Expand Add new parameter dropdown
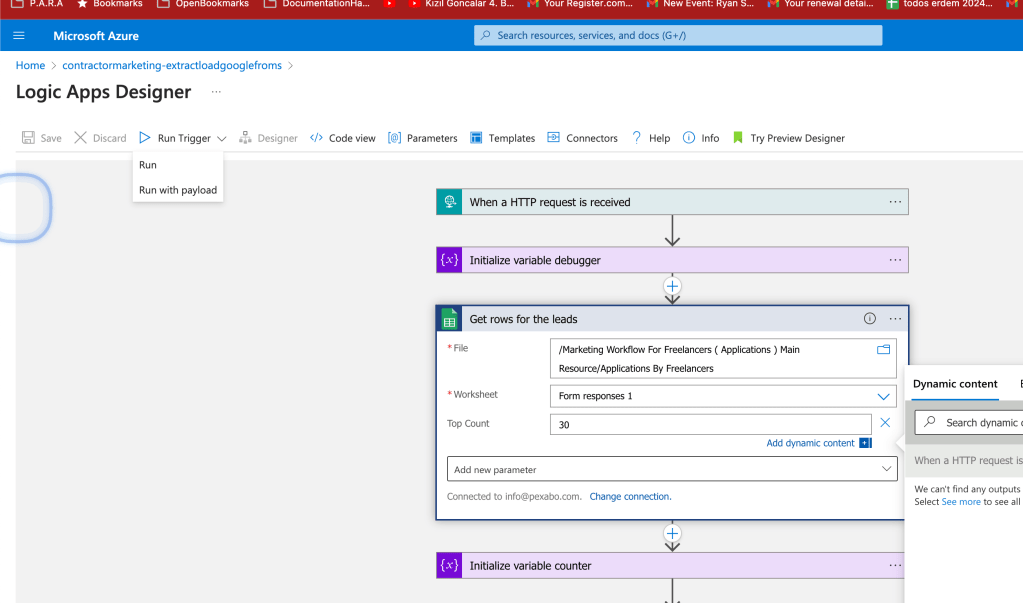 (x=672, y=469)
